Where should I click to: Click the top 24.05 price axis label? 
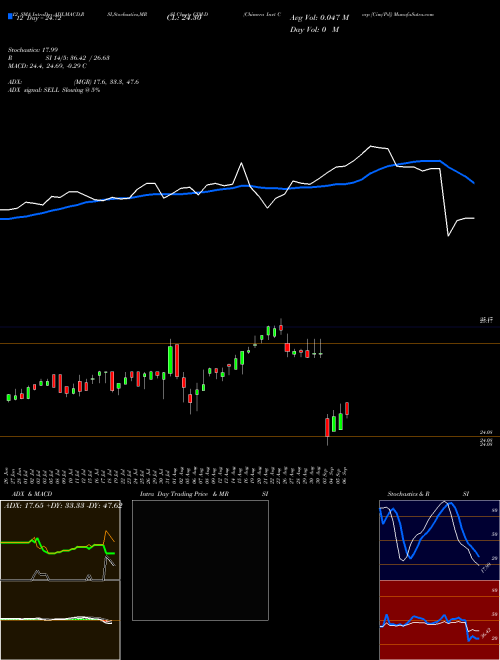(x=486, y=432)
